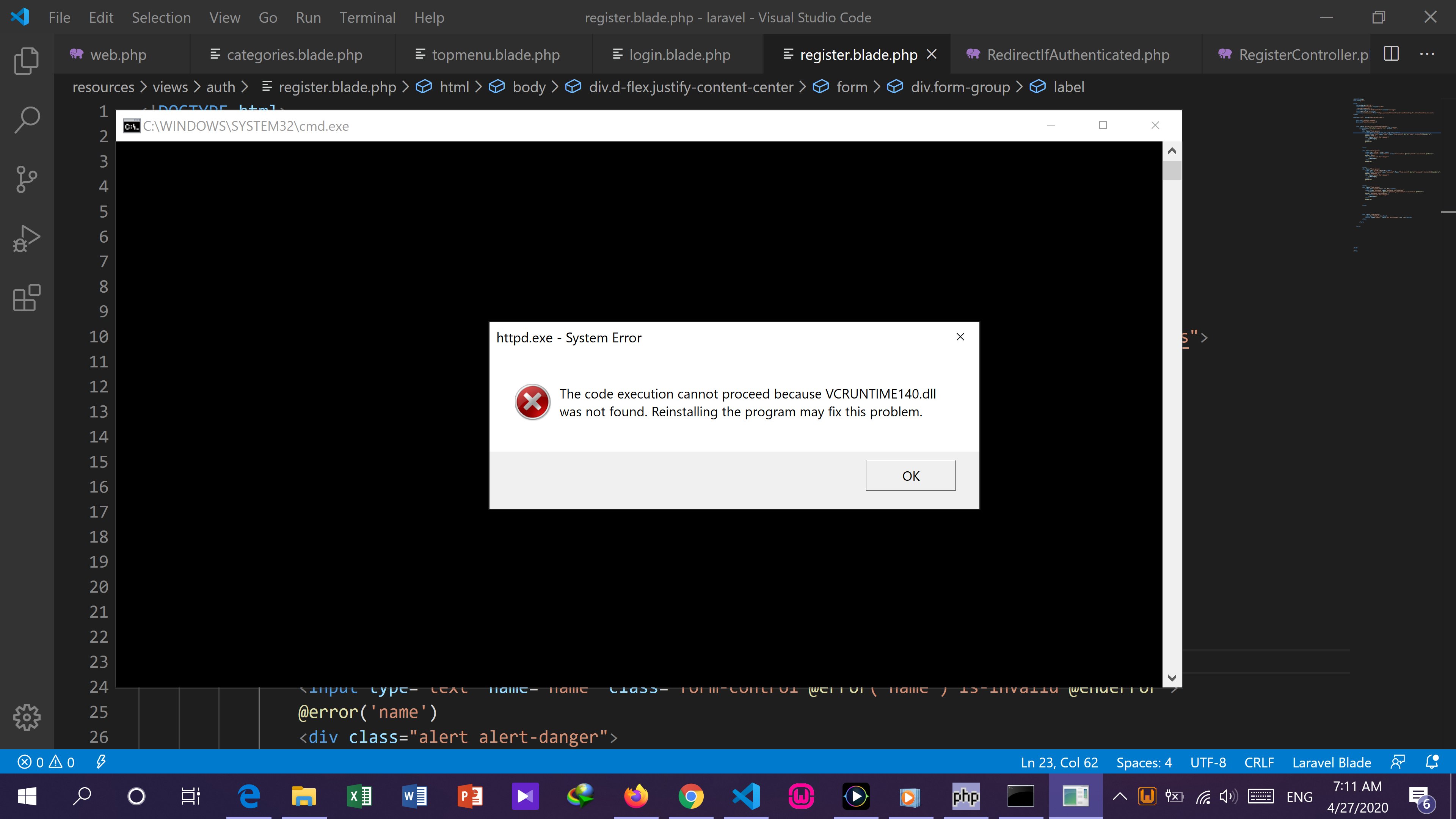
Task: Open Firefox from the taskbar
Action: [636, 796]
